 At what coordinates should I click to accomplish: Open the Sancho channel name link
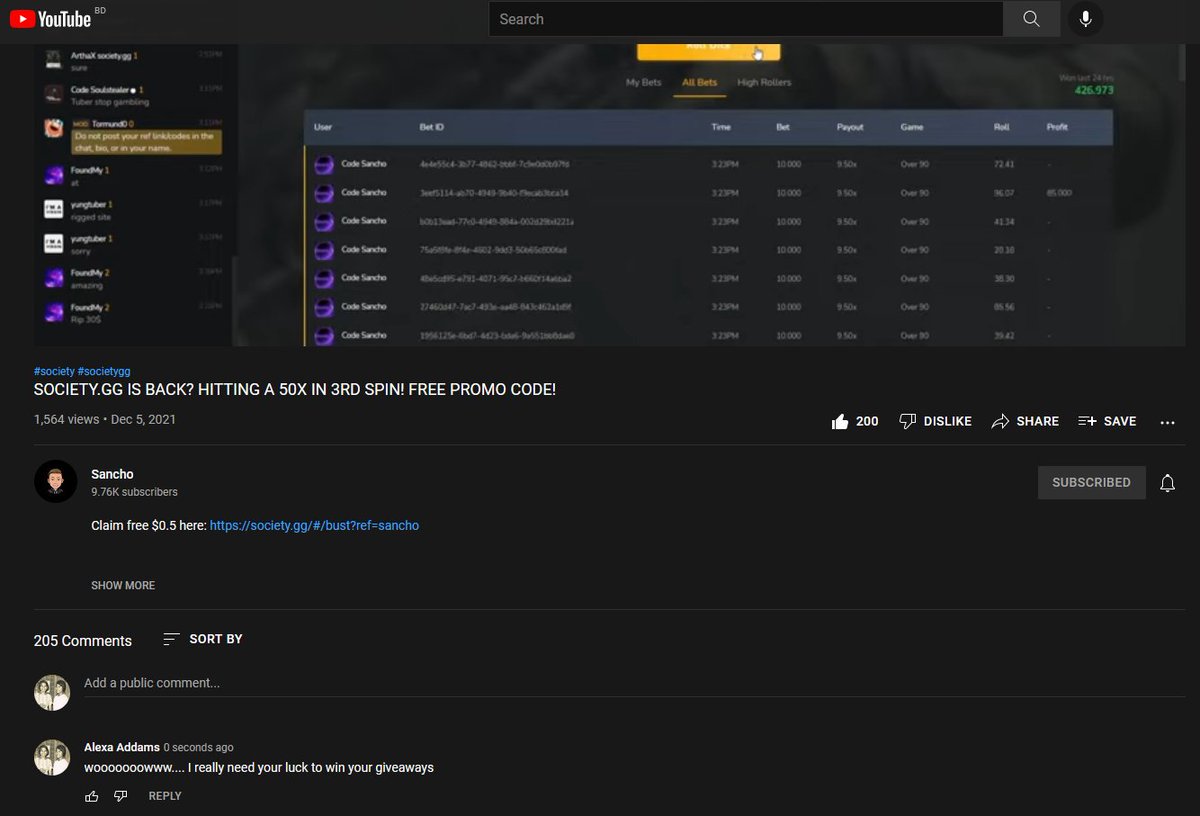point(112,474)
